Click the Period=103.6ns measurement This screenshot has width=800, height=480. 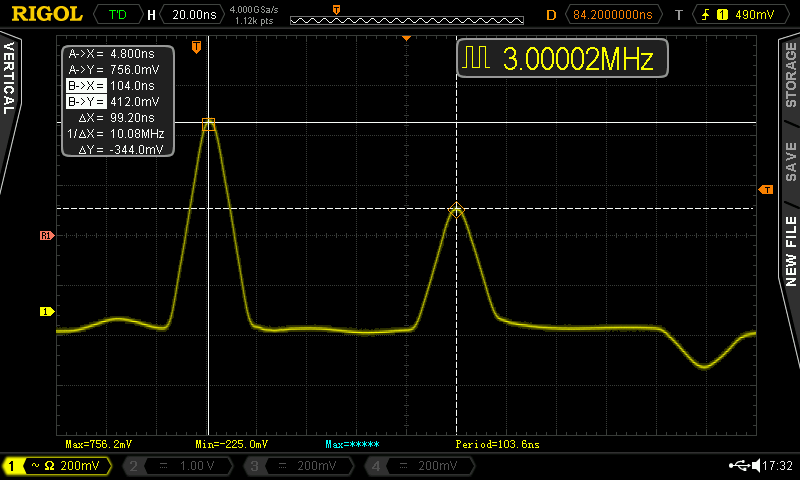click(x=497, y=444)
